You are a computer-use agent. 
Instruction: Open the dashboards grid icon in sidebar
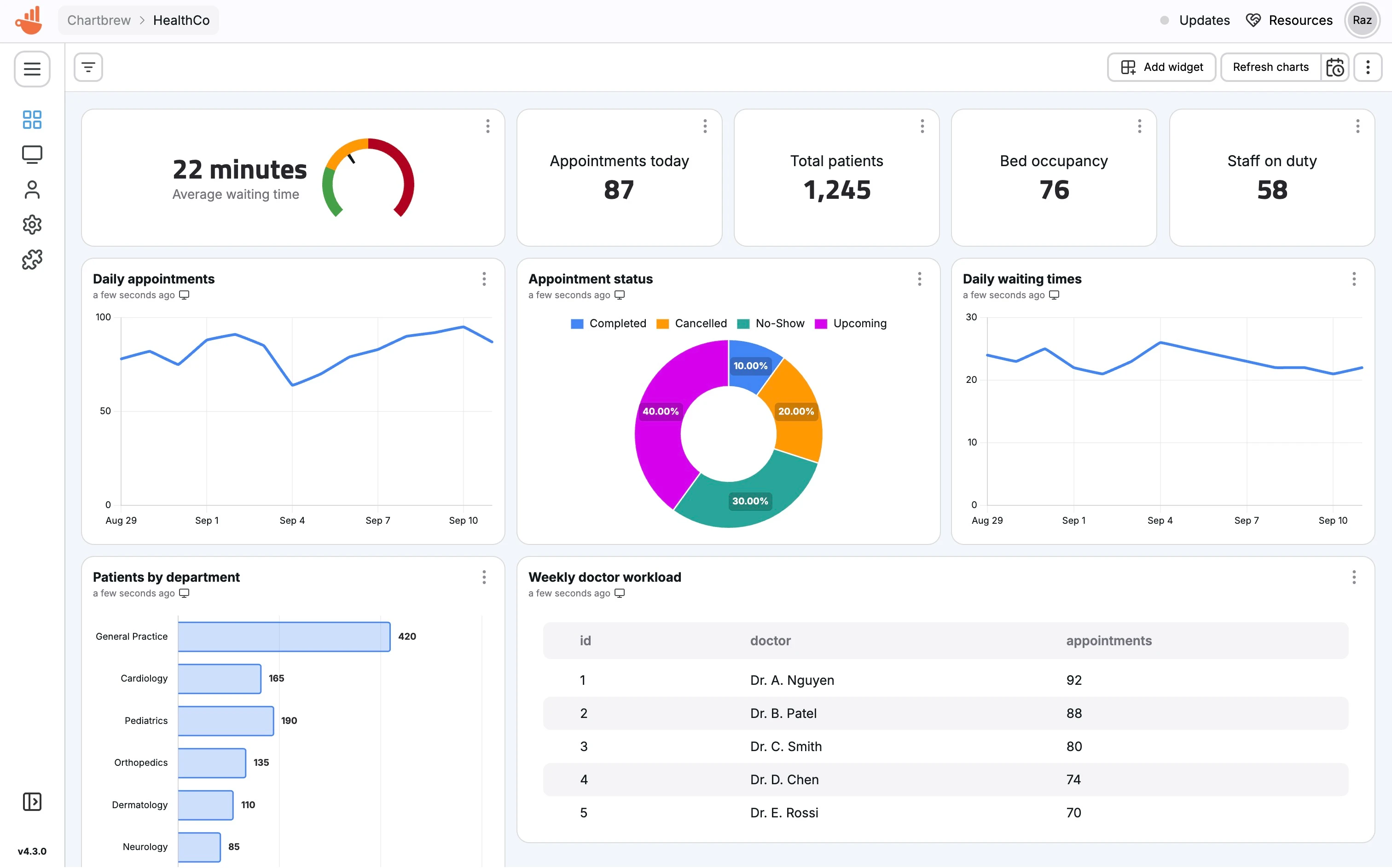[x=32, y=119]
